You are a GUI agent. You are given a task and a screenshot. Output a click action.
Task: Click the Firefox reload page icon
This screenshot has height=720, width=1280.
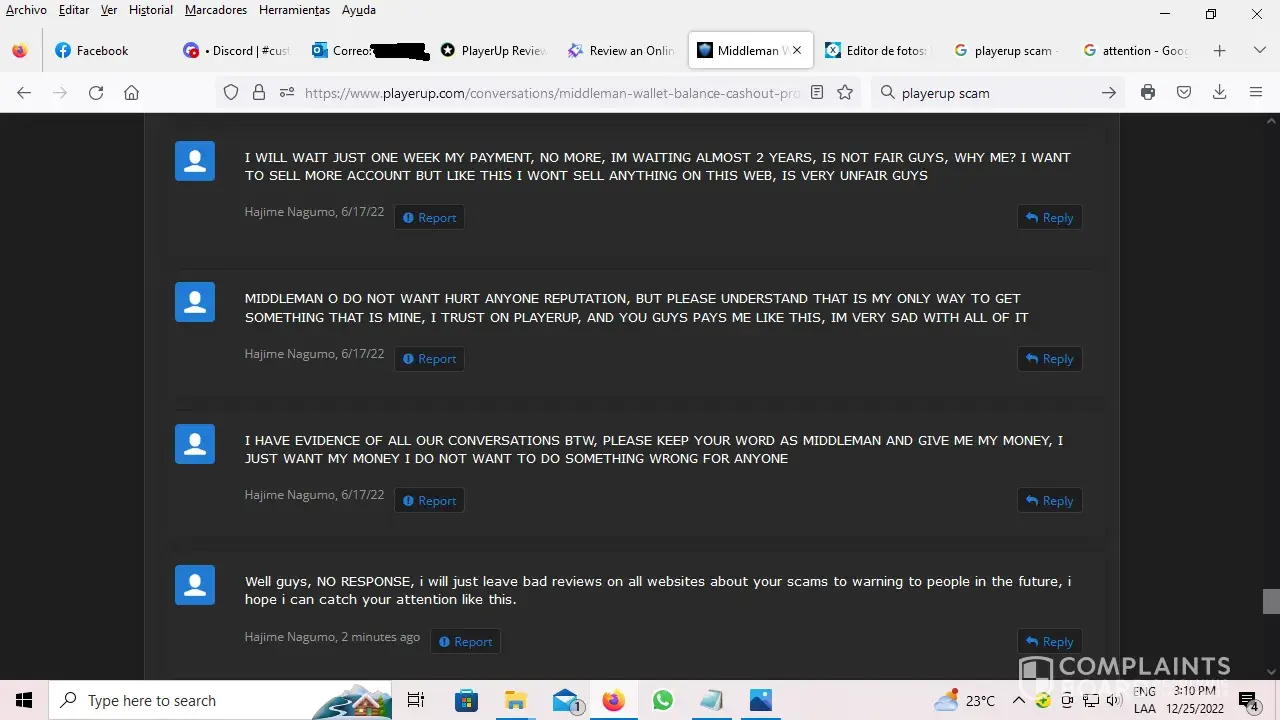96,93
